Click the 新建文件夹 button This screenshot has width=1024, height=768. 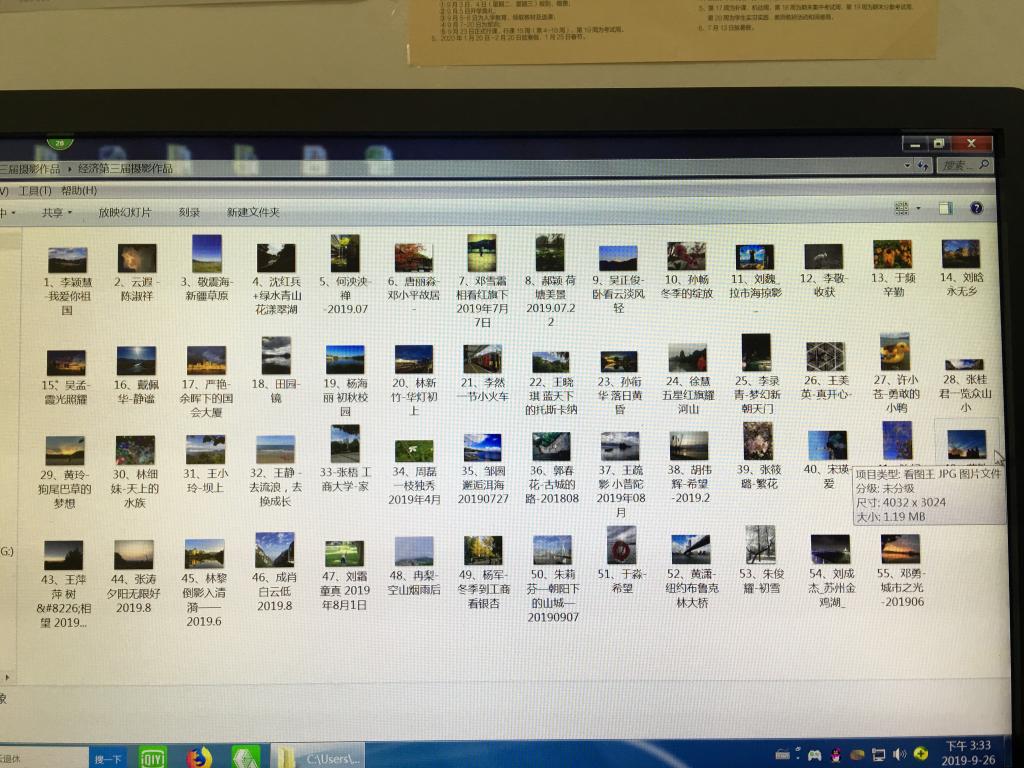[x=253, y=212]
